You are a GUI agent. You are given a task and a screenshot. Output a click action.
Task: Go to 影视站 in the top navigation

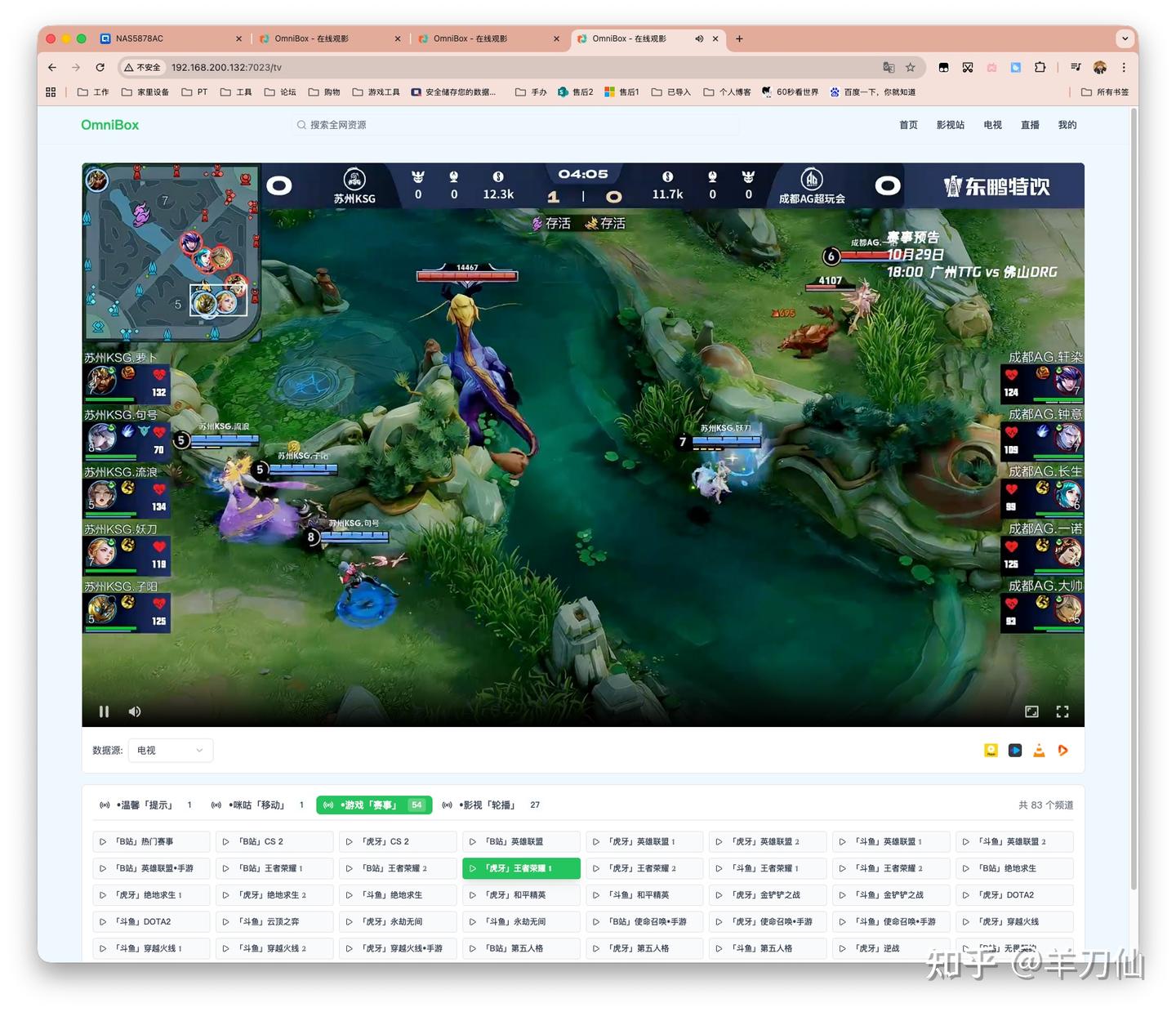tap(950, 125)
